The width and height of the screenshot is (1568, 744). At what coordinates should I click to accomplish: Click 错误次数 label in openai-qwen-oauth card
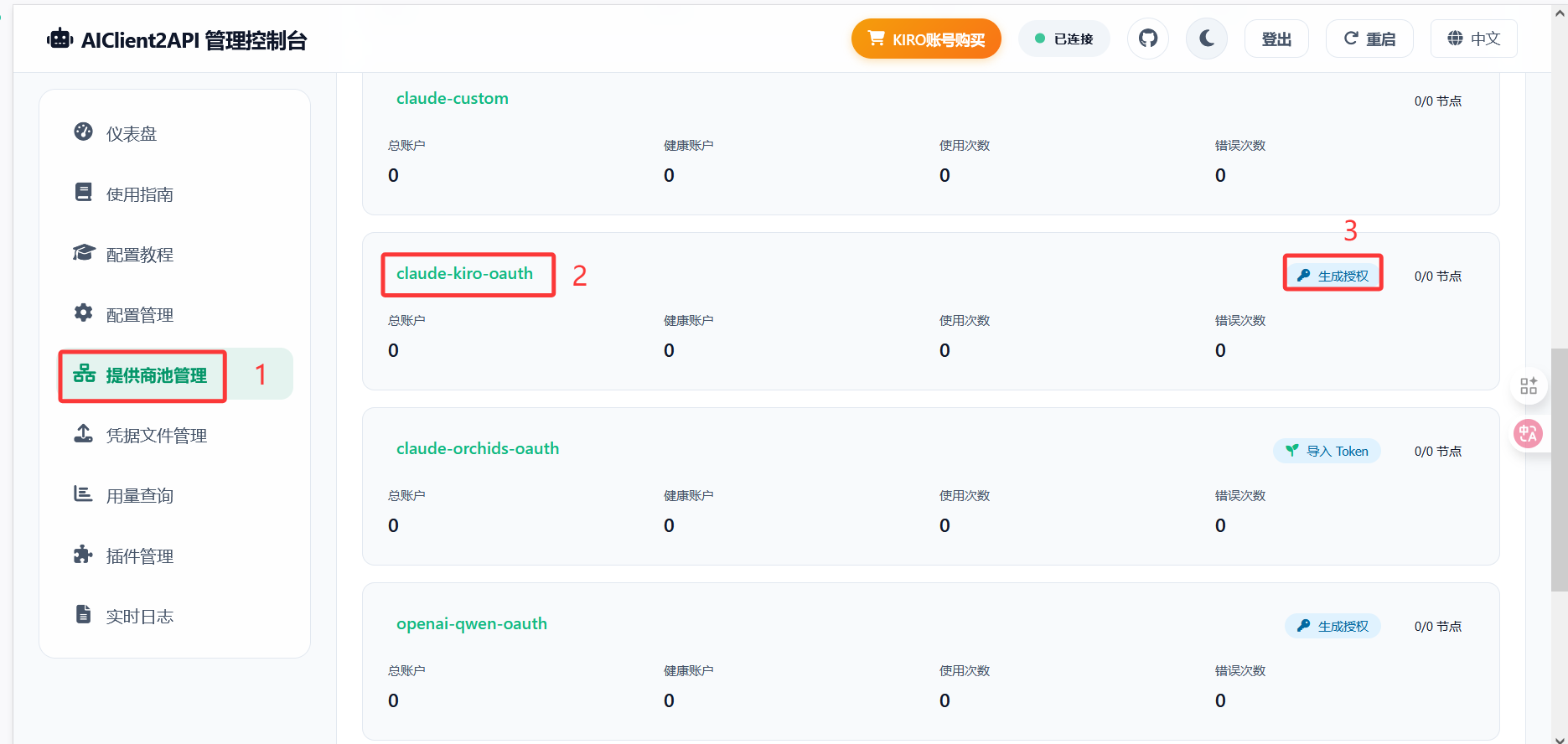point(1239,670)
